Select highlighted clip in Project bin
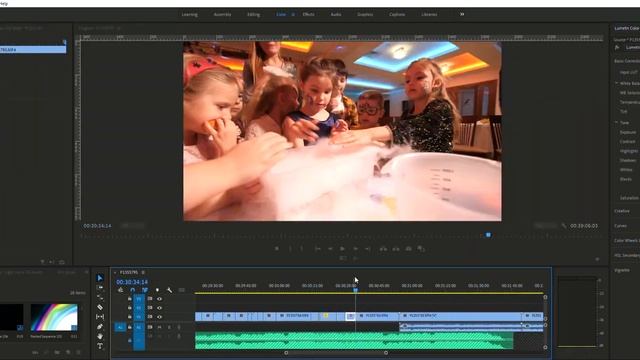This screenshot has height=360, width=640. 33,50
